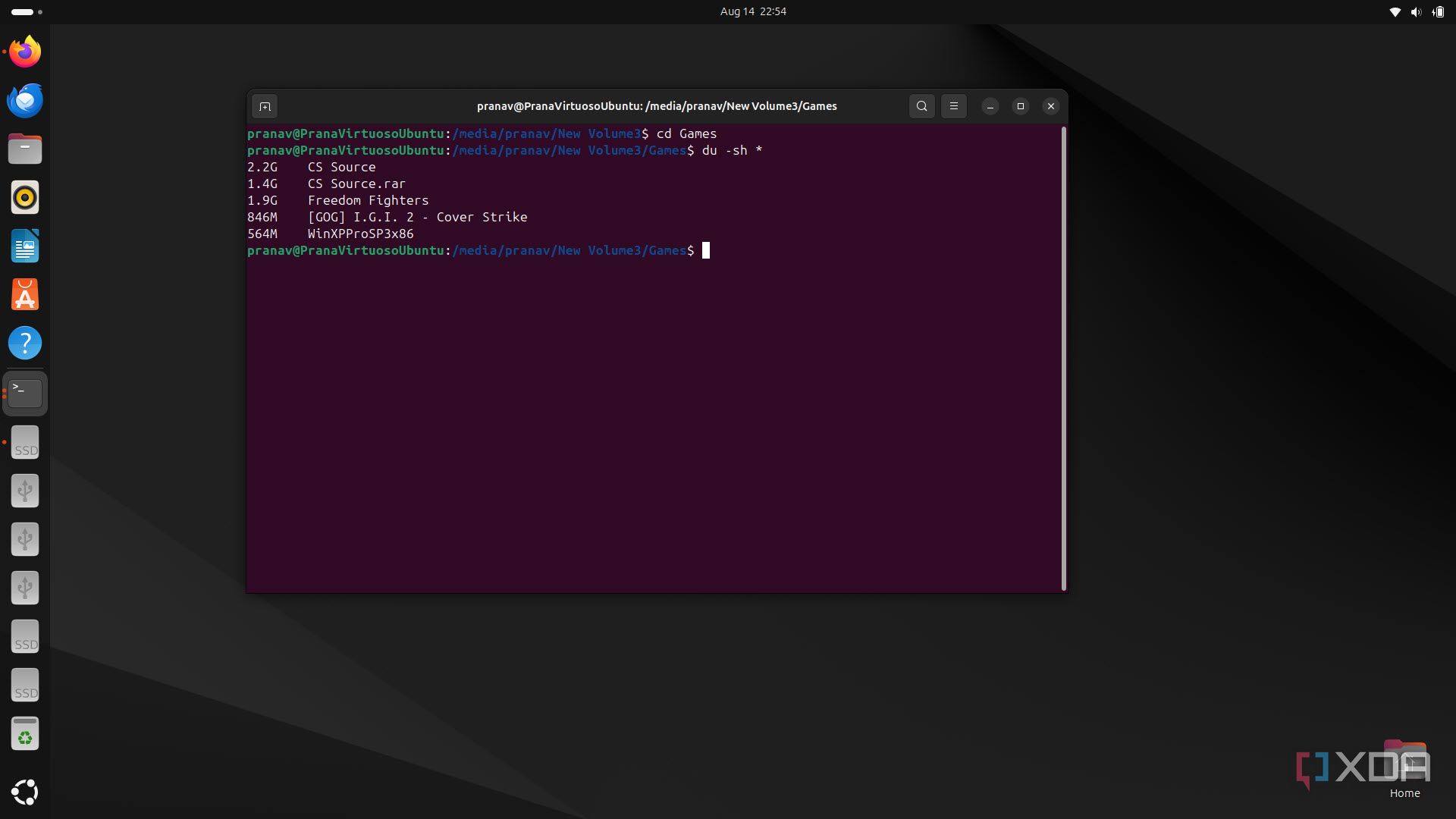The image size is (1456, 819).
Task: Open the Home folder on the desktop
Action: click(1405, 769)
